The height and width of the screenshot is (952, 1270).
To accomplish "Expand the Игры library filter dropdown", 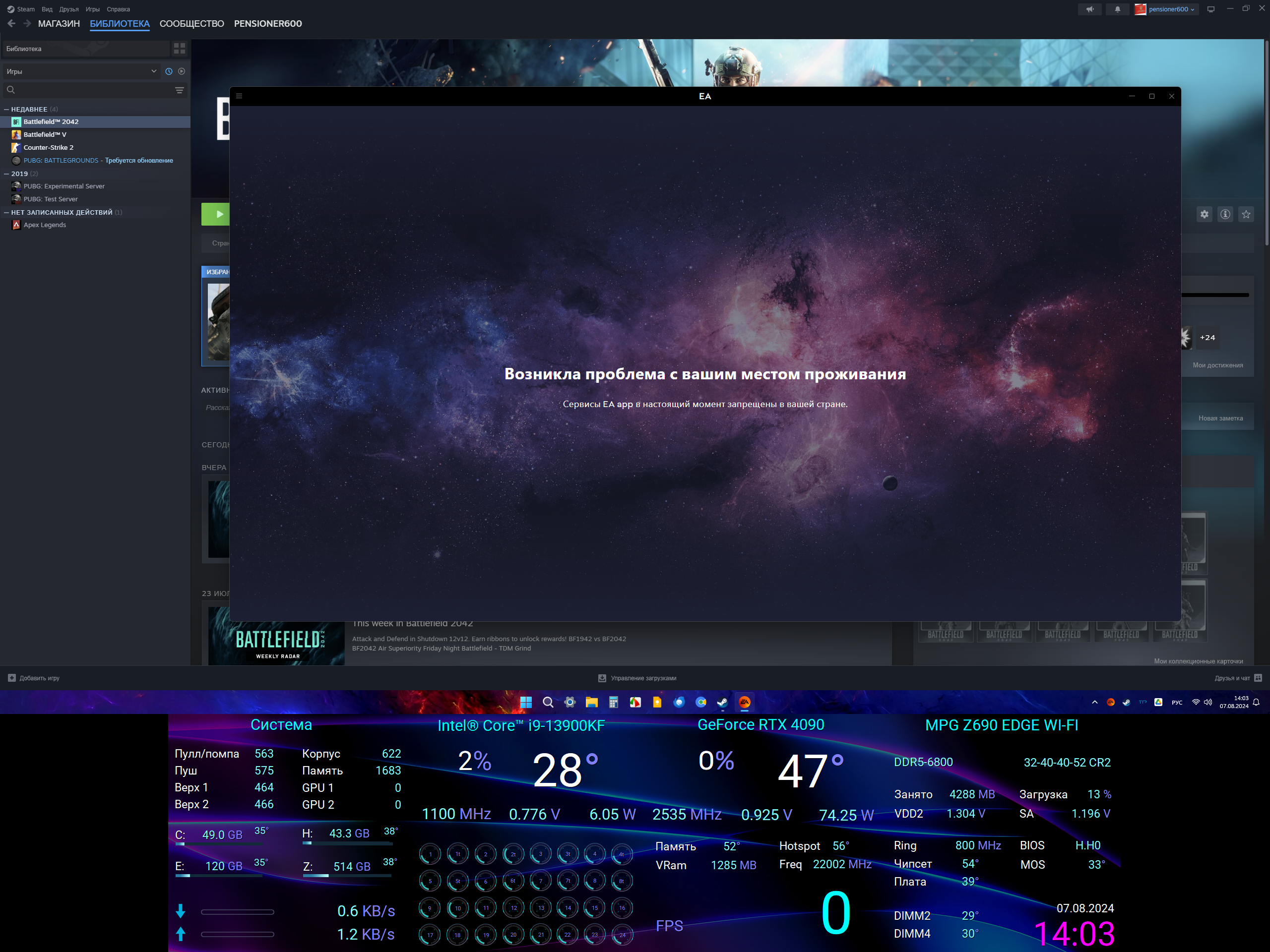I will click(153, 72).
